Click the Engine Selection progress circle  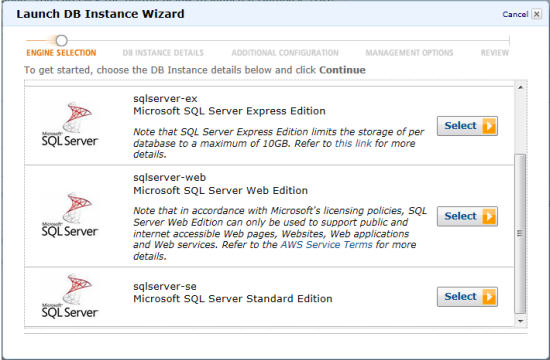pyautogui.click(x=61, y=41)
